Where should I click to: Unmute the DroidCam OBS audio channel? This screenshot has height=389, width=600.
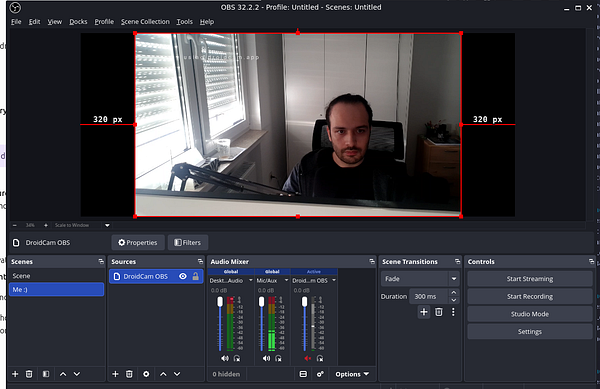308,358
